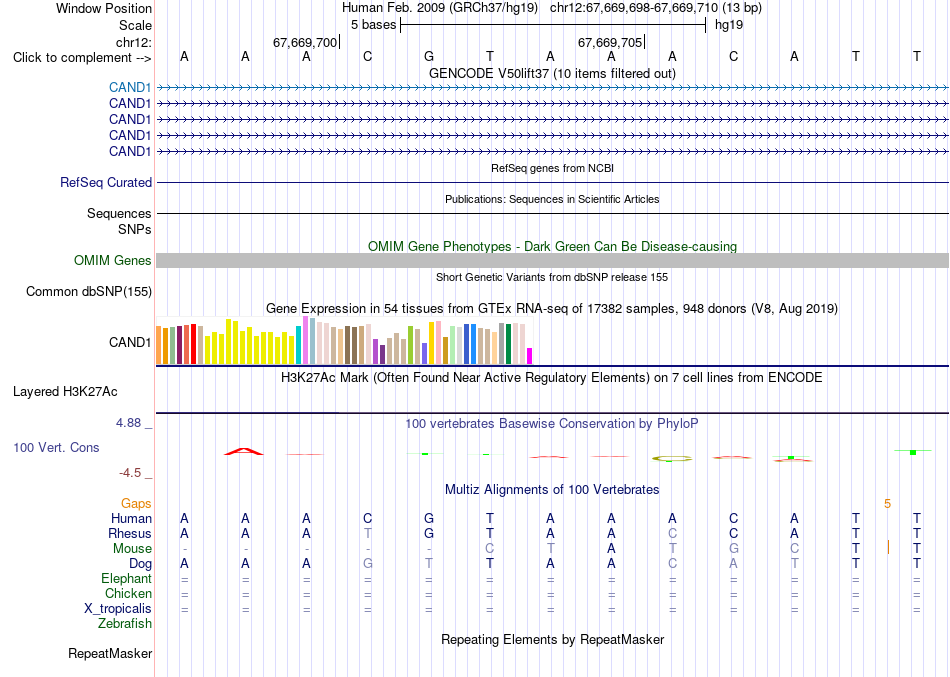Click the -4.5 lower range value
The height and width of the screenshot is (677, 950).
tap(130, 473)
